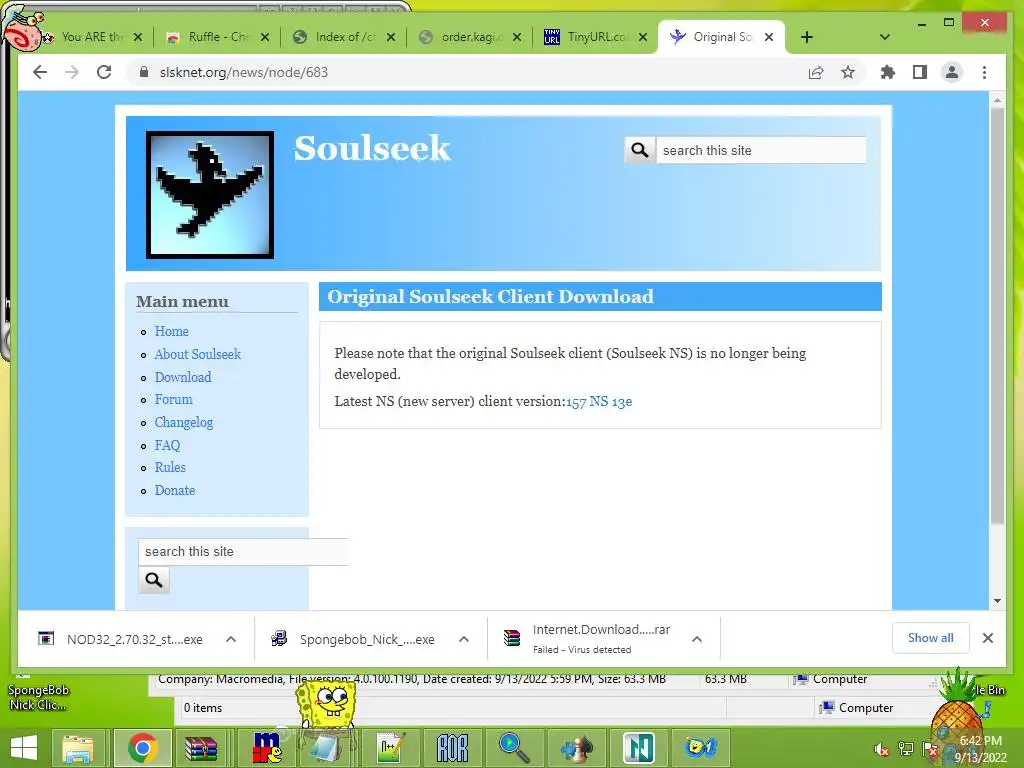Image resolution: width=1024 pixels, height=768 pixels.
Task: Open the tab search dropdown arrow
Action: 885,37
